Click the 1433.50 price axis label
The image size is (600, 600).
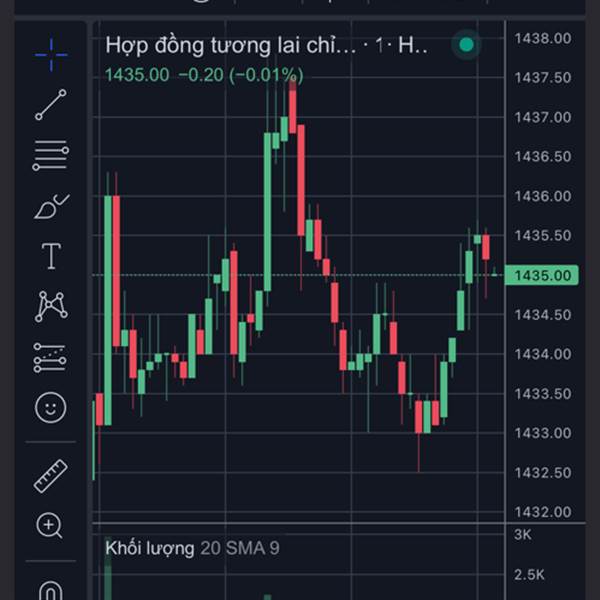tap(543, 394)
